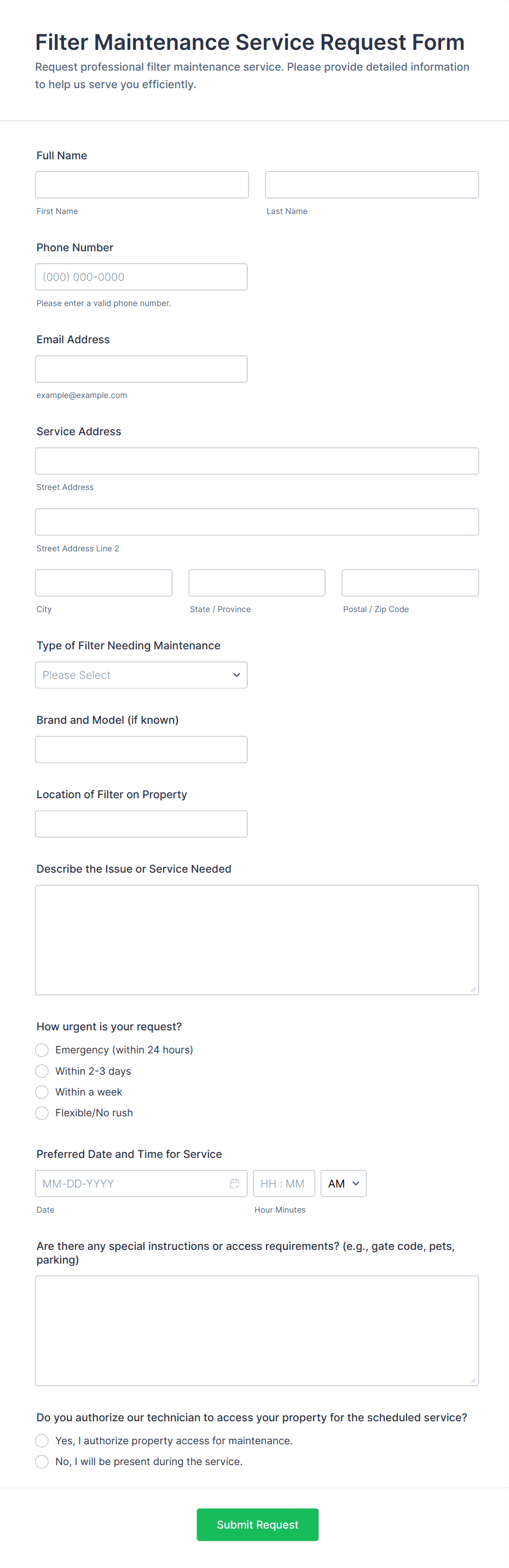The image size is (509, 1568).
Task: Focus the Describe the Issue text area
Action: pos(257,940)
